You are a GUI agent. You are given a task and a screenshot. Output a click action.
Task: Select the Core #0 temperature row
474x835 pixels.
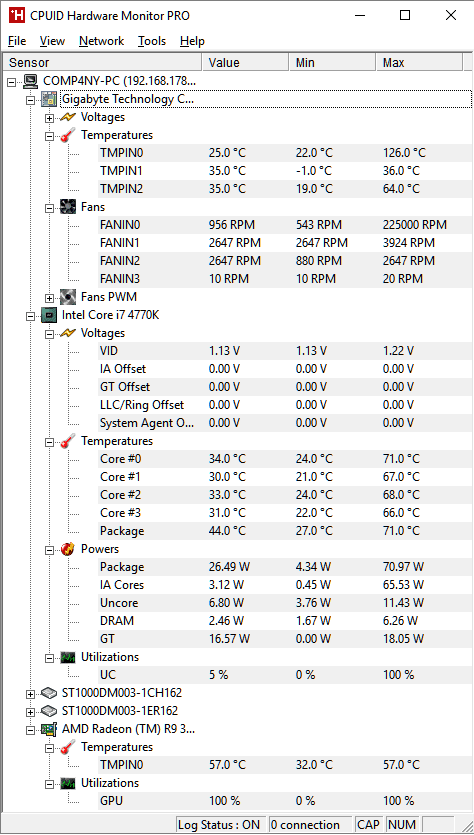point(284,459)
